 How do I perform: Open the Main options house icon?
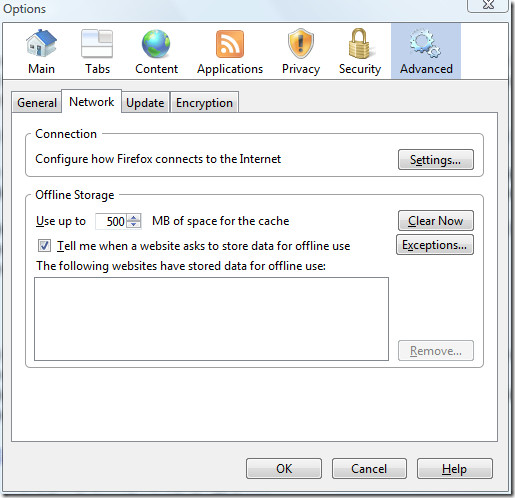(x=41, y=43)
